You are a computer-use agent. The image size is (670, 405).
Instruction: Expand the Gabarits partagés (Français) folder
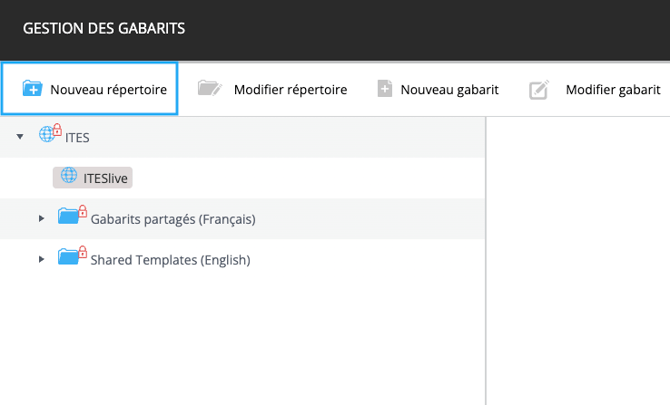41,218
